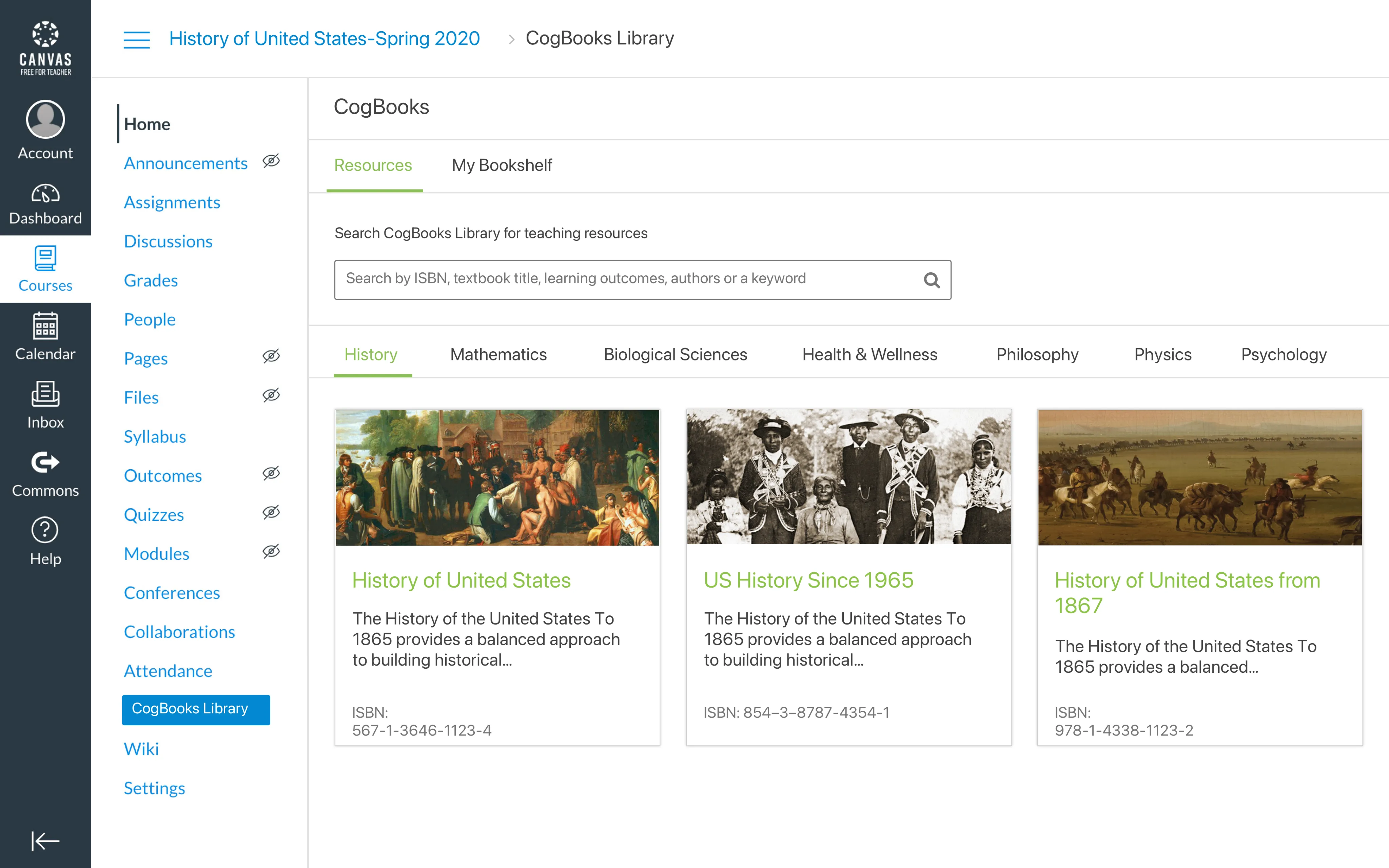This screenshot has height=868, width=1389.
Task: Select the Mathematics category tab
Action: [497, 354]
